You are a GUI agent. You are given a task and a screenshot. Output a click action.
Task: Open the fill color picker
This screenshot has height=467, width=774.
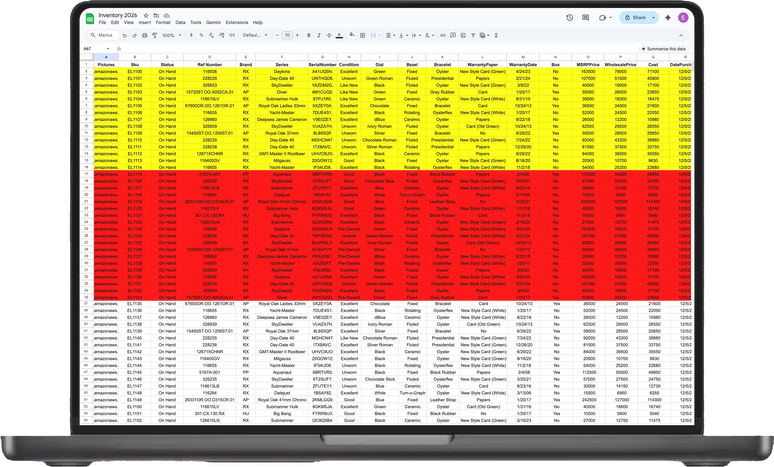[x=352, y=35]
